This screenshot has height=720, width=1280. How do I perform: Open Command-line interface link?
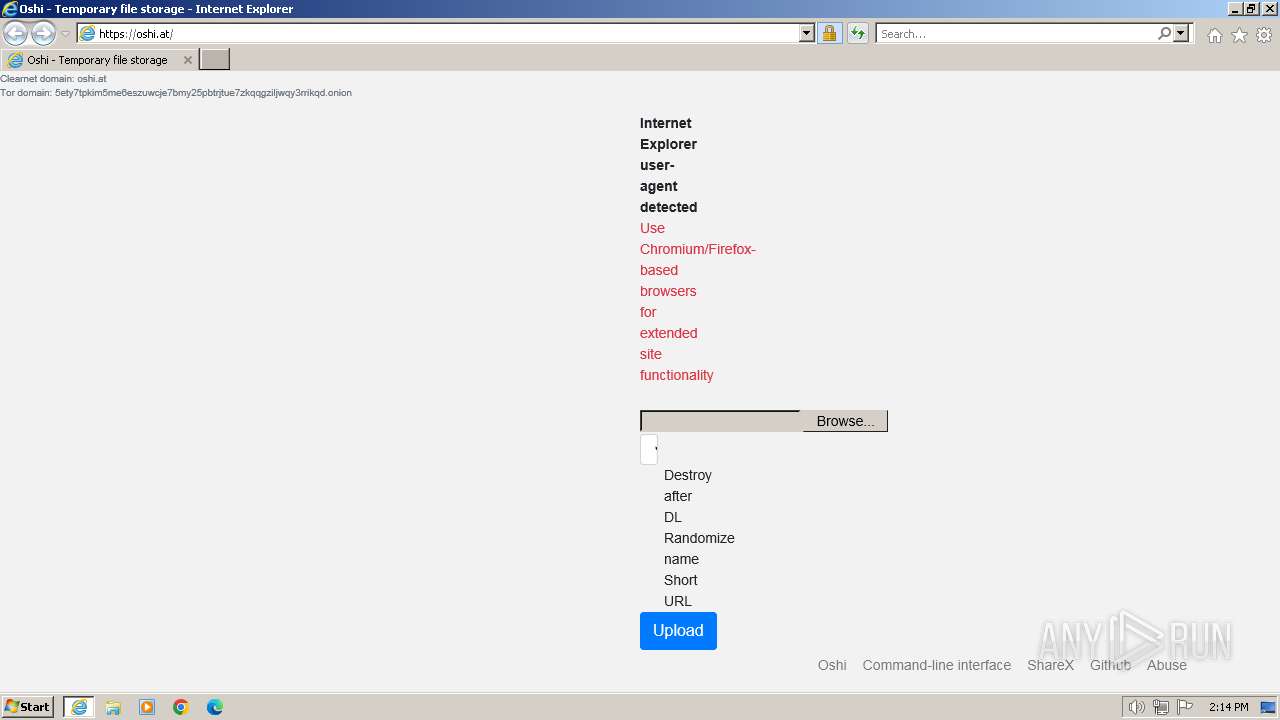[x=937, y=665]
